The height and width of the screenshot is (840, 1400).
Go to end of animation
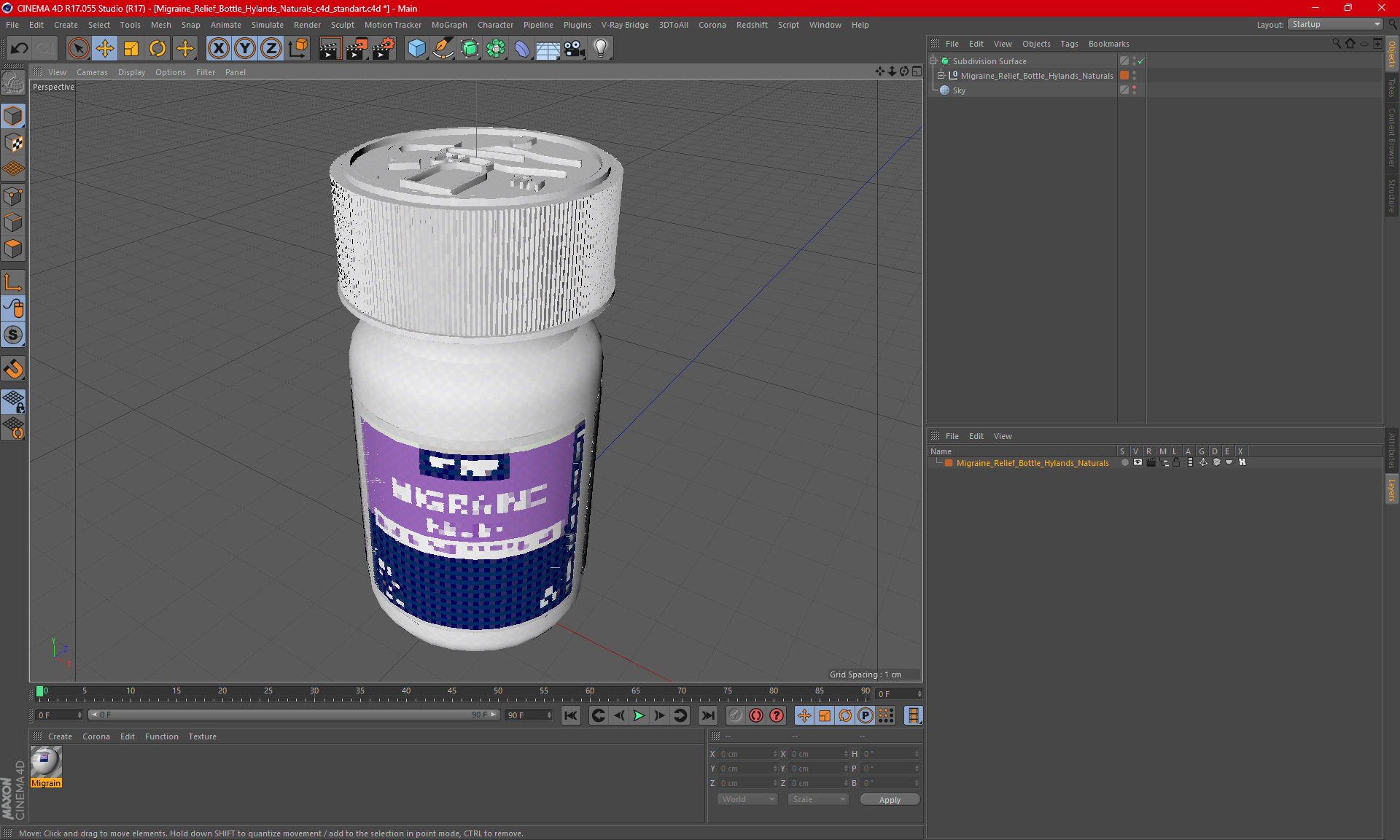click(x=707, y=715)
